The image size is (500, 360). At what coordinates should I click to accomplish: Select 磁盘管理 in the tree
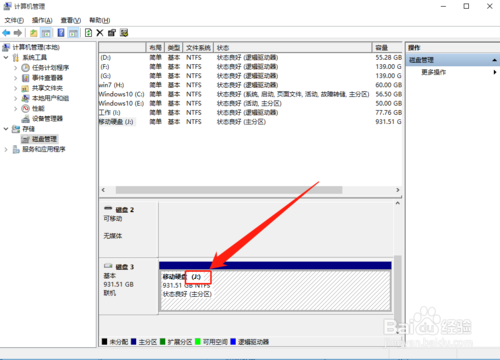[x=44, y=139]
